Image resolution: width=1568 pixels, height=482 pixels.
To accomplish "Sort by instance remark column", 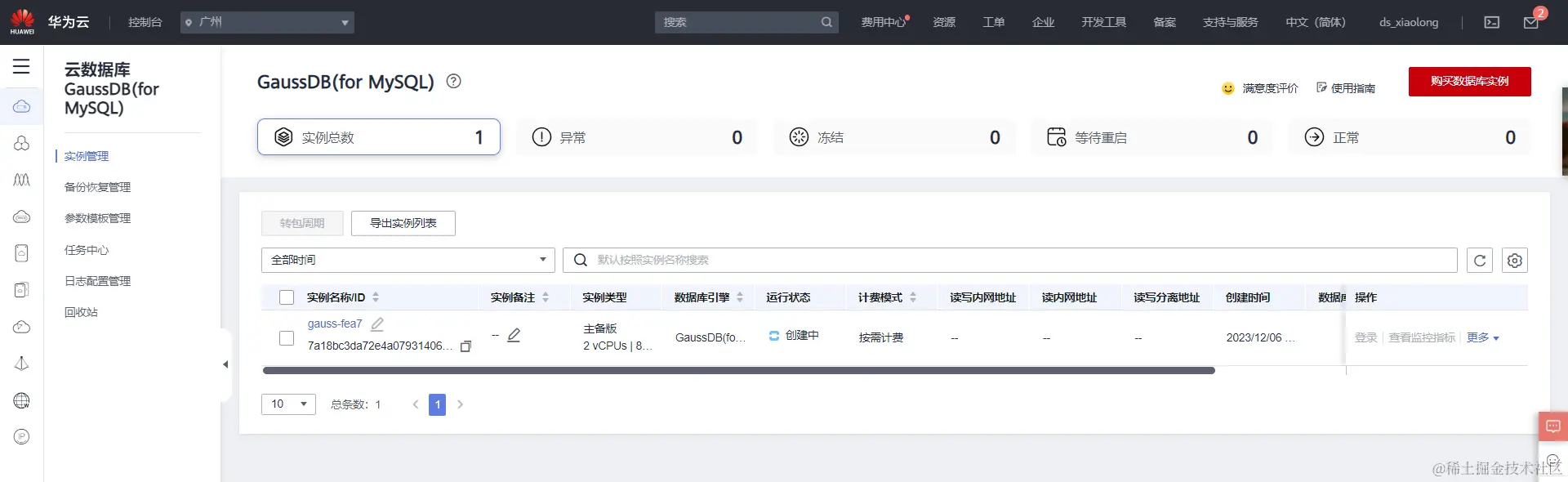I will click(x=546, y=297).
